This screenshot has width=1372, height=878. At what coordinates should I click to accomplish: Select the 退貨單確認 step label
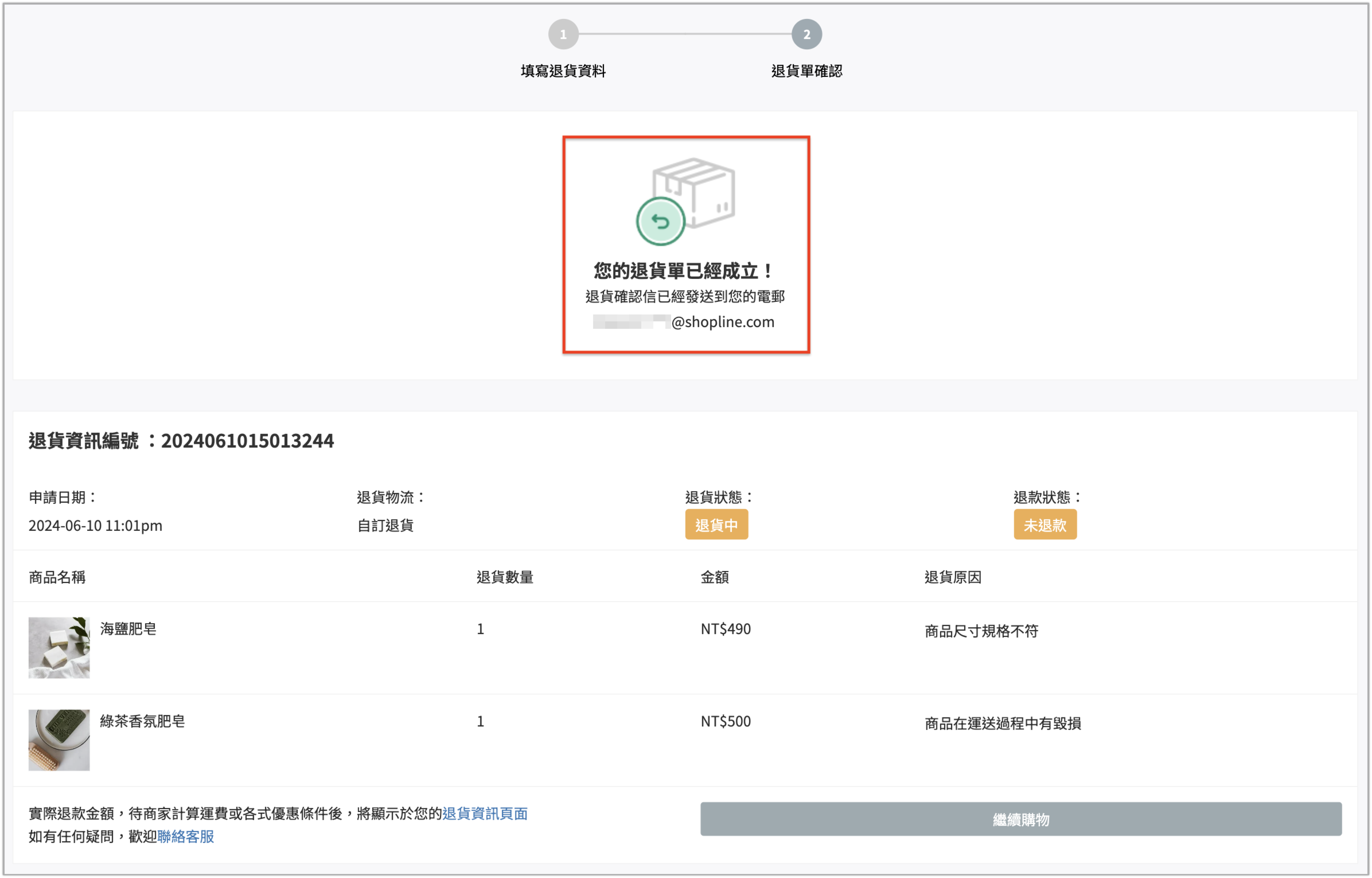pos(806,71)
